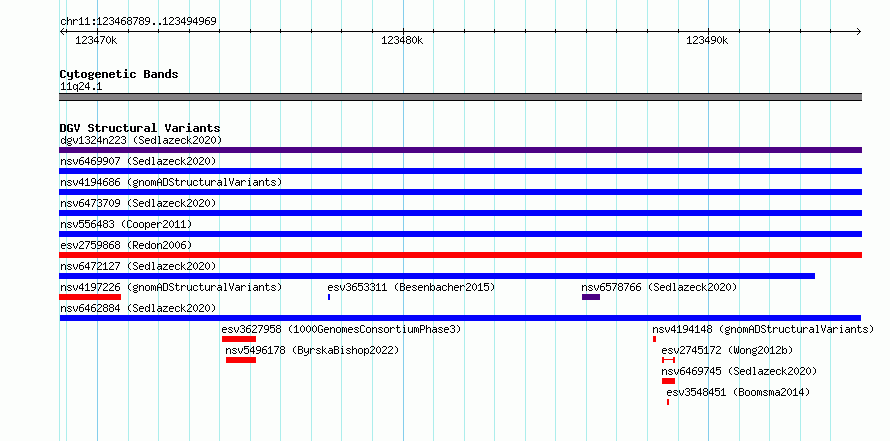This screenshot has height=441, width=890.
Task: Open the nsv6462884 (Sedlazeck2020) label
Action: [x=138, y=308]
